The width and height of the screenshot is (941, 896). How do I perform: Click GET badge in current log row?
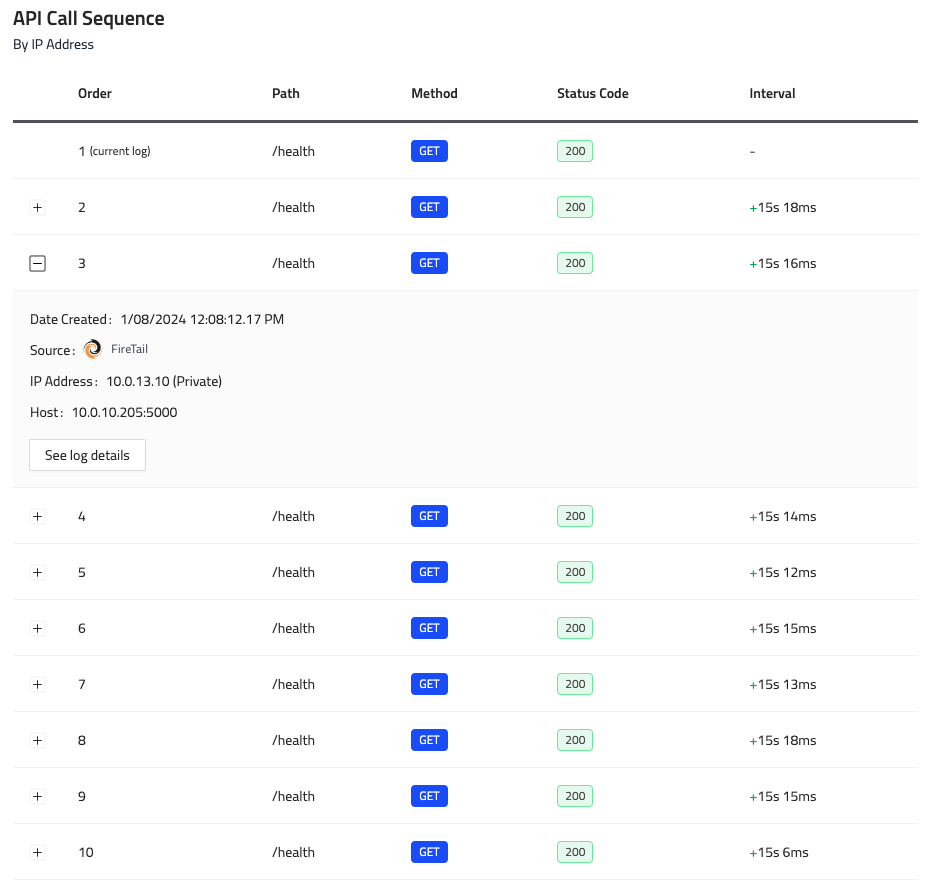point(429,151)
